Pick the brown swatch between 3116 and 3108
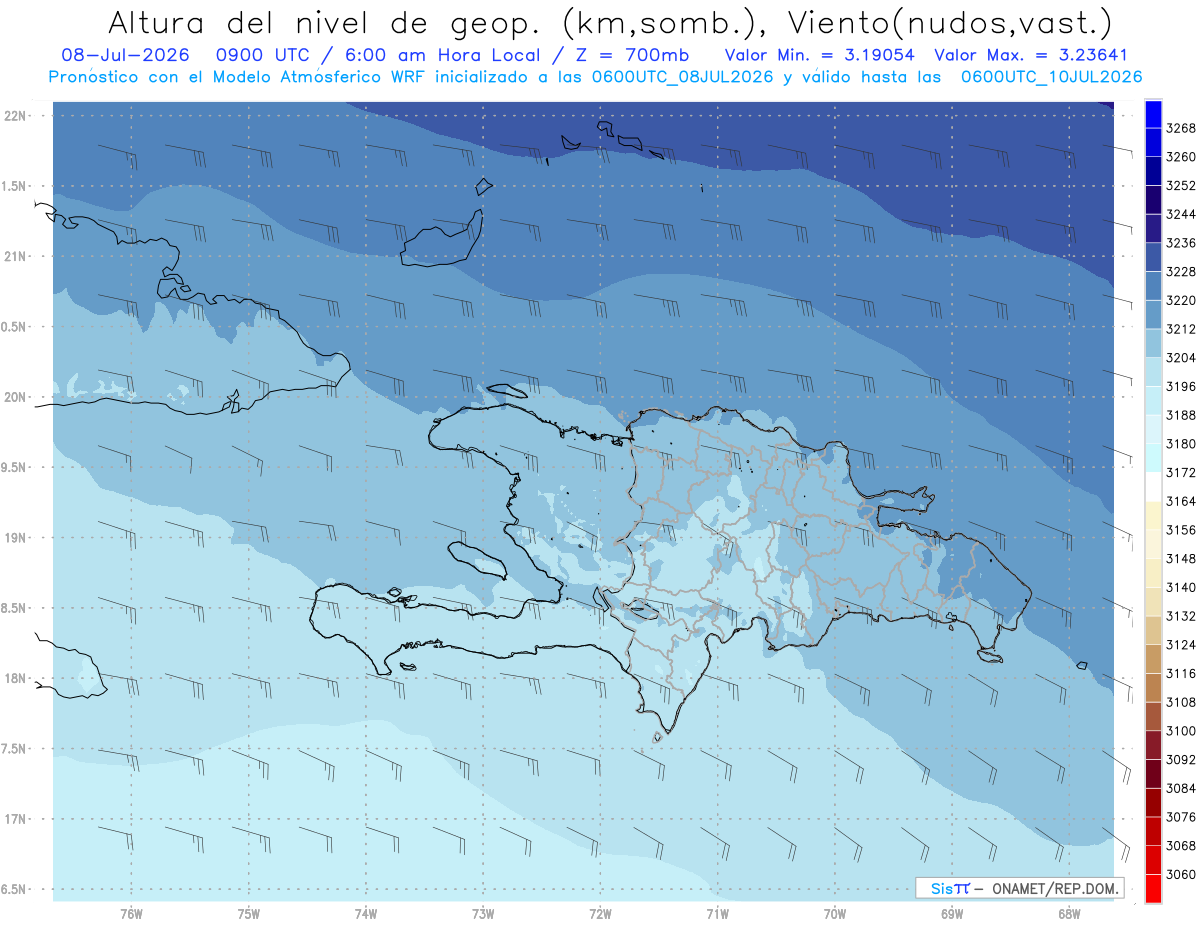 (x=1153, y=688)
